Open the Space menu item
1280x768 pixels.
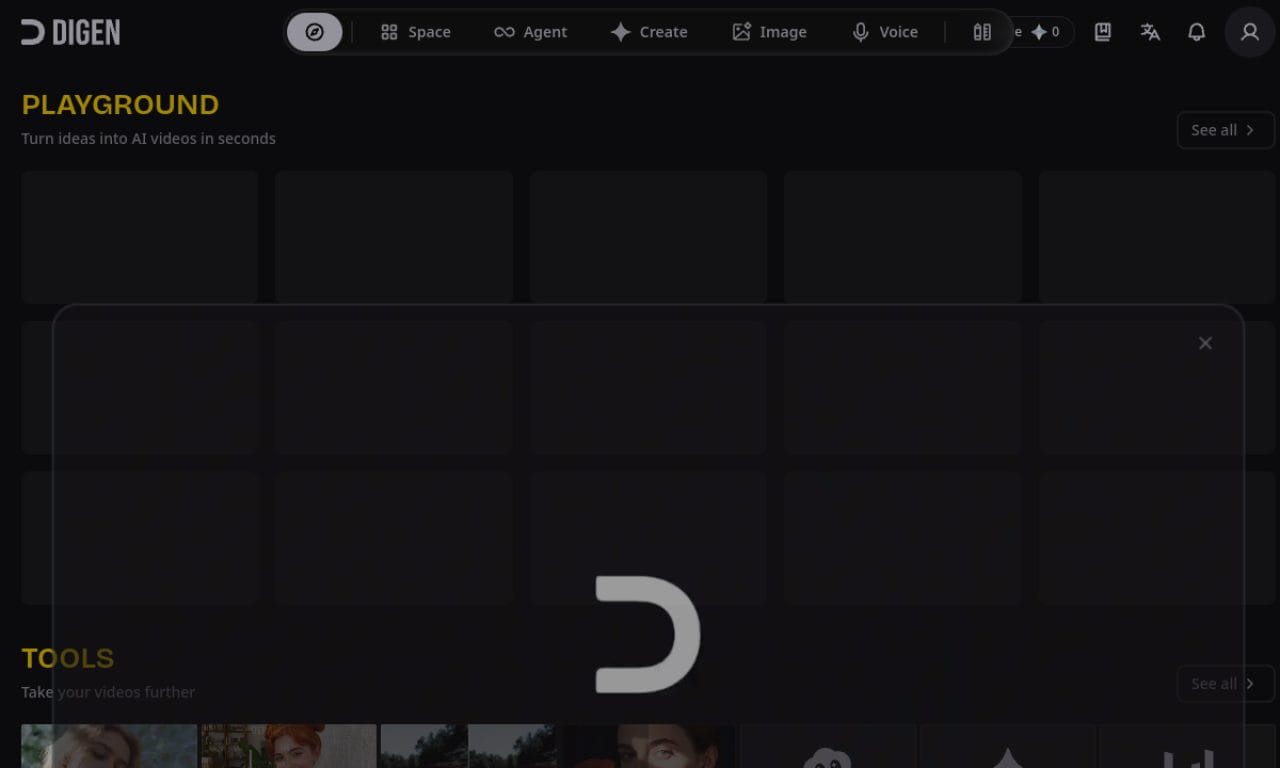pyautogui.click(x=416, y=32)
